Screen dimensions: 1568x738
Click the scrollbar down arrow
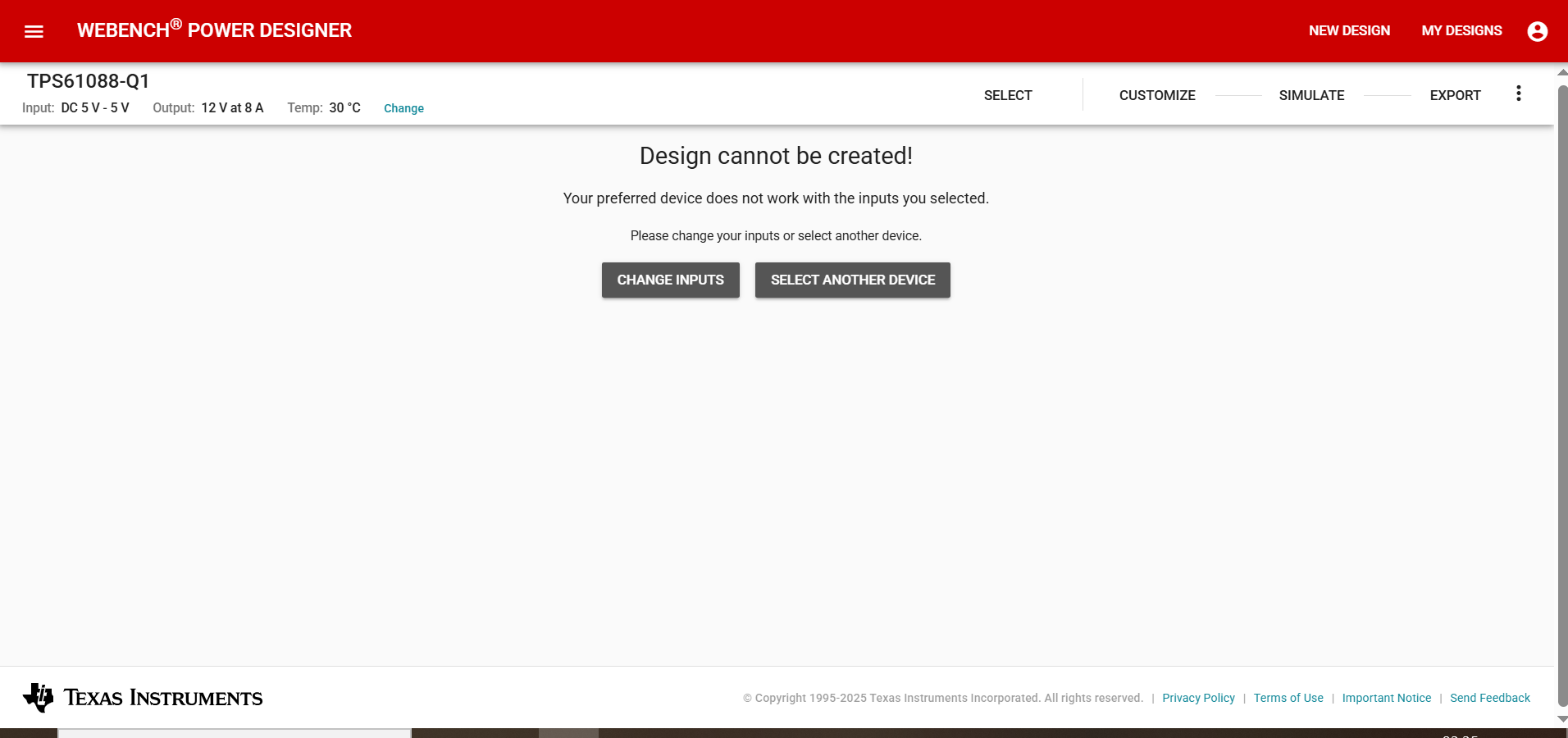click(x=1562, y=719)
